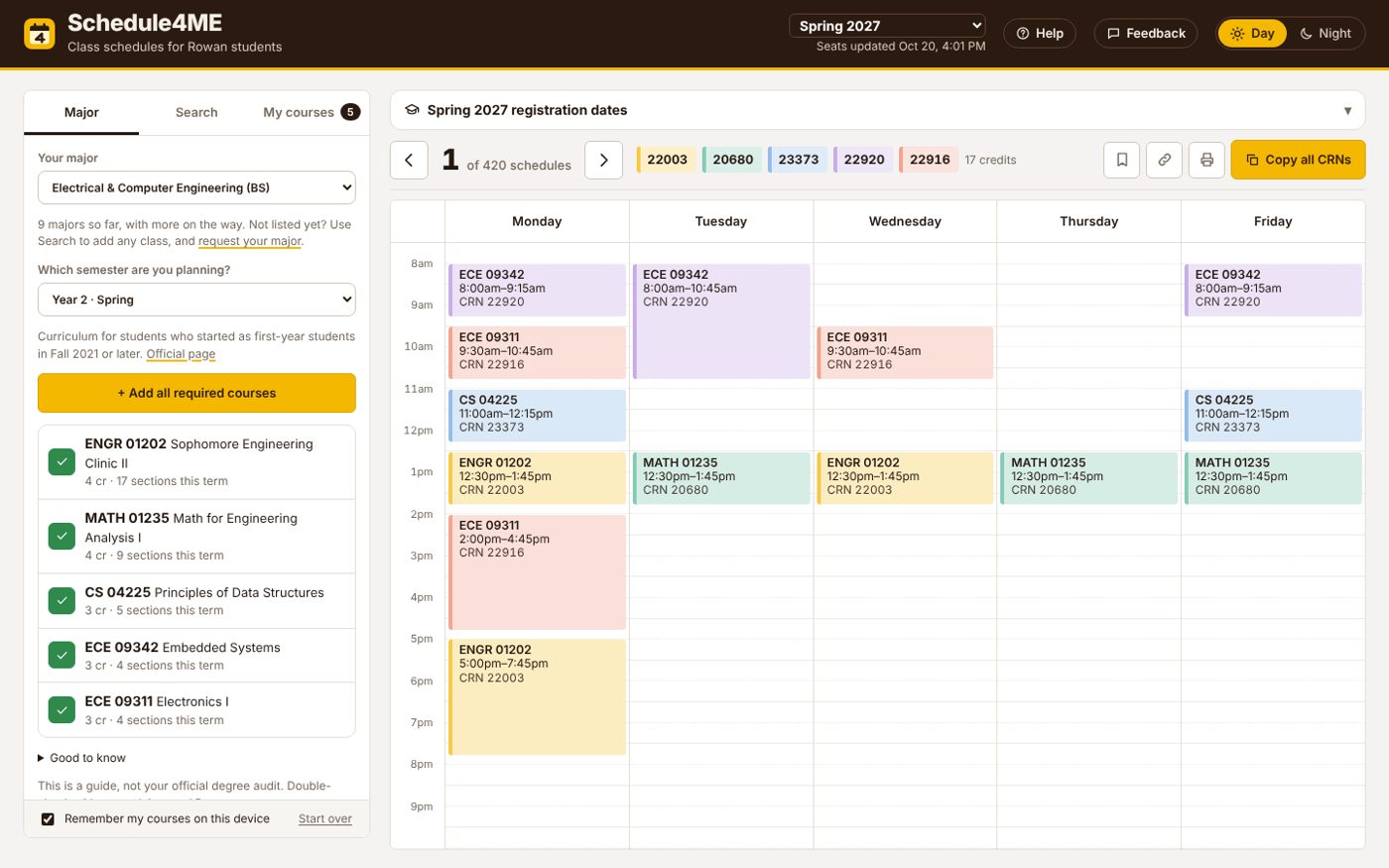The width and height of the screenshot is (1389, 868).
Task: Uncheck ENGR 01202 Sophomore Engineering Clinic II
Action: tap(62, 462)
